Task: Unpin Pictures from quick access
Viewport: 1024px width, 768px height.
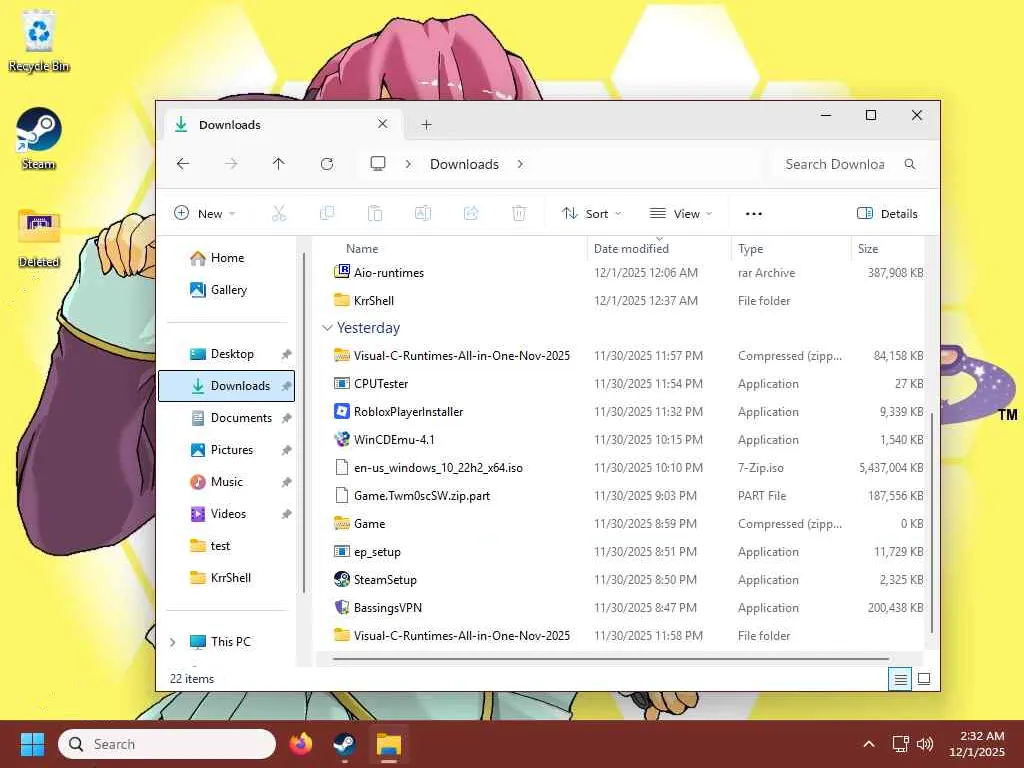Action: (286, 450)
